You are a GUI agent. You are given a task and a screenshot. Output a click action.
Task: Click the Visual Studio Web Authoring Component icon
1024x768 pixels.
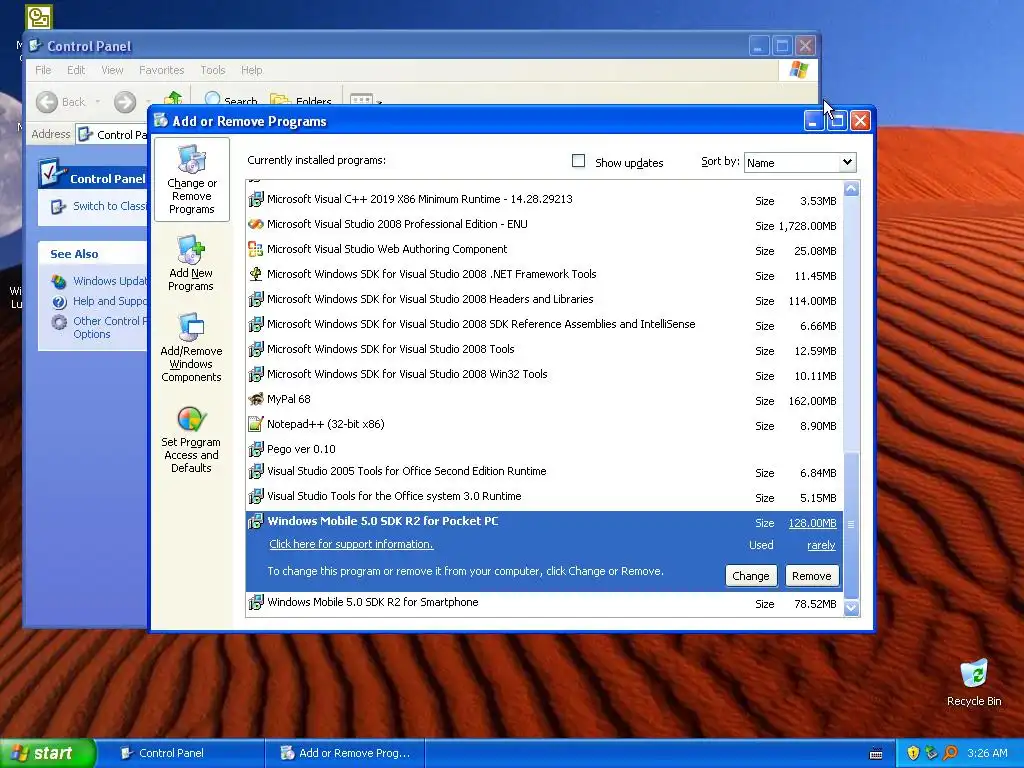point(256,249)
